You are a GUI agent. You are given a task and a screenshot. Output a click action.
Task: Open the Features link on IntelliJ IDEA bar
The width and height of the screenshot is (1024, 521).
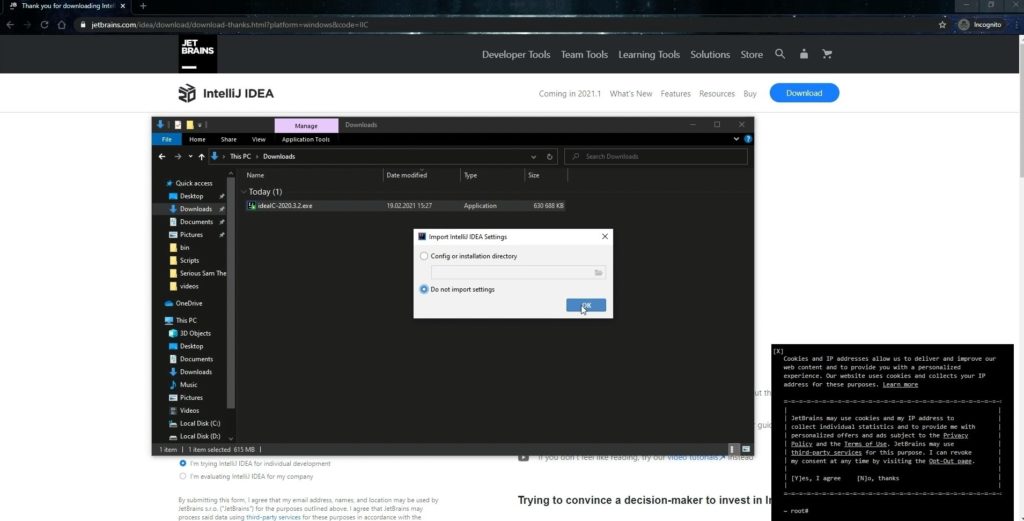point(675,94)
